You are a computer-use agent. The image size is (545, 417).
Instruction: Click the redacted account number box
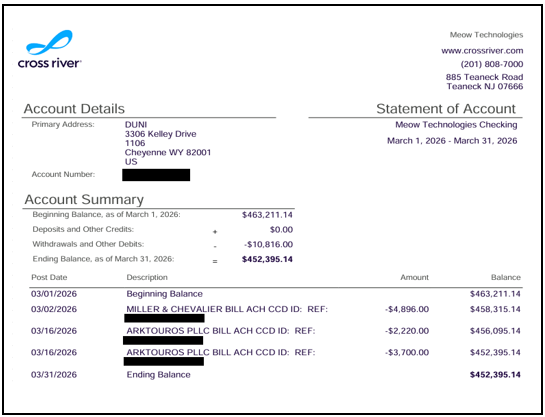(x=156, y=175)
